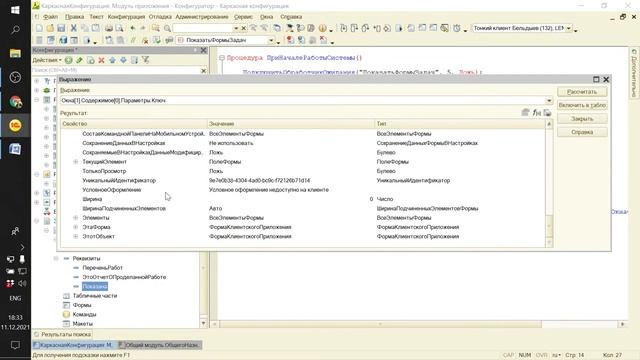
Task: Click the filter funnel icon in Configuration panel
Action: [x=146, y=60]
